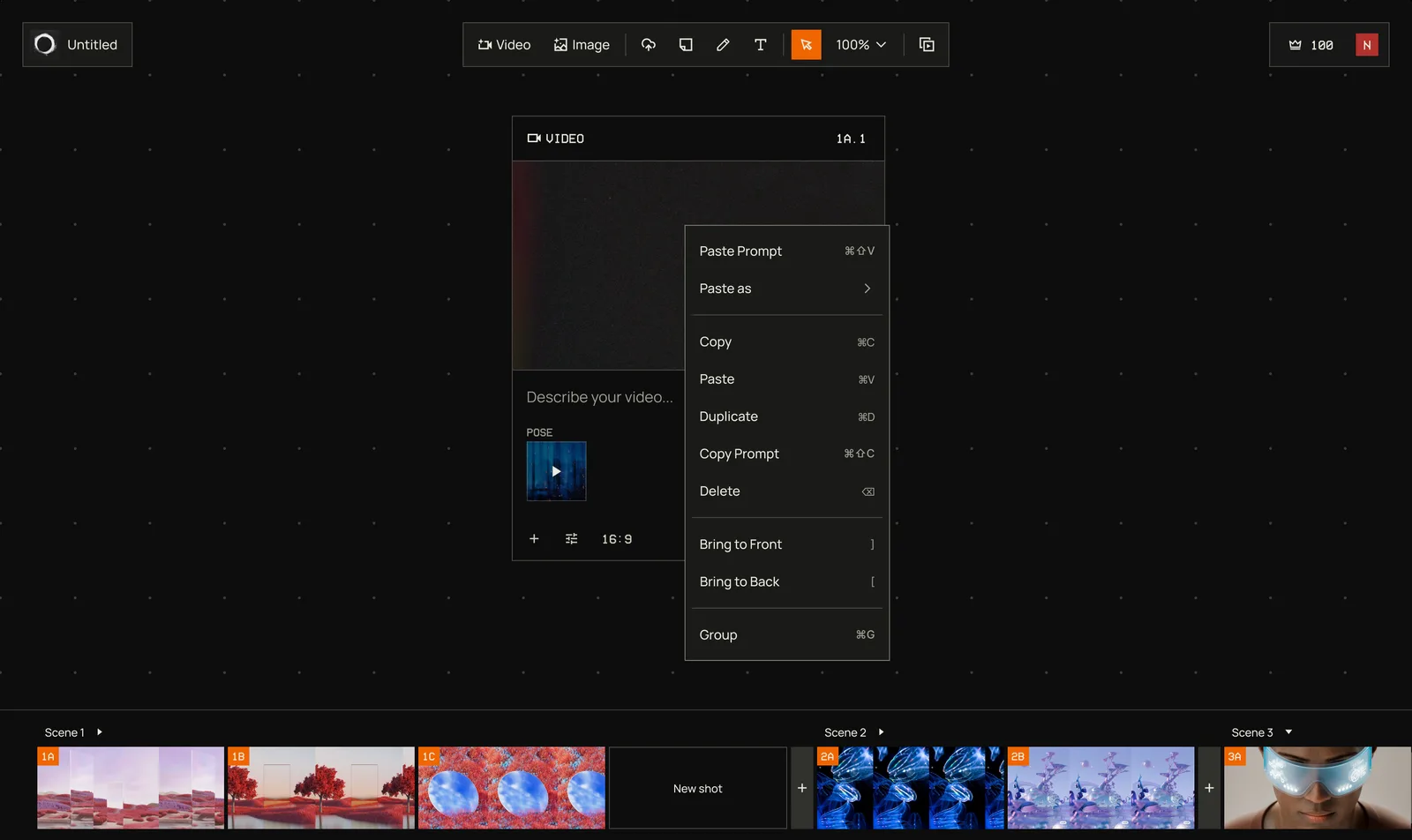
Task: Choose Paste from context menu
Action: point(787,379)
